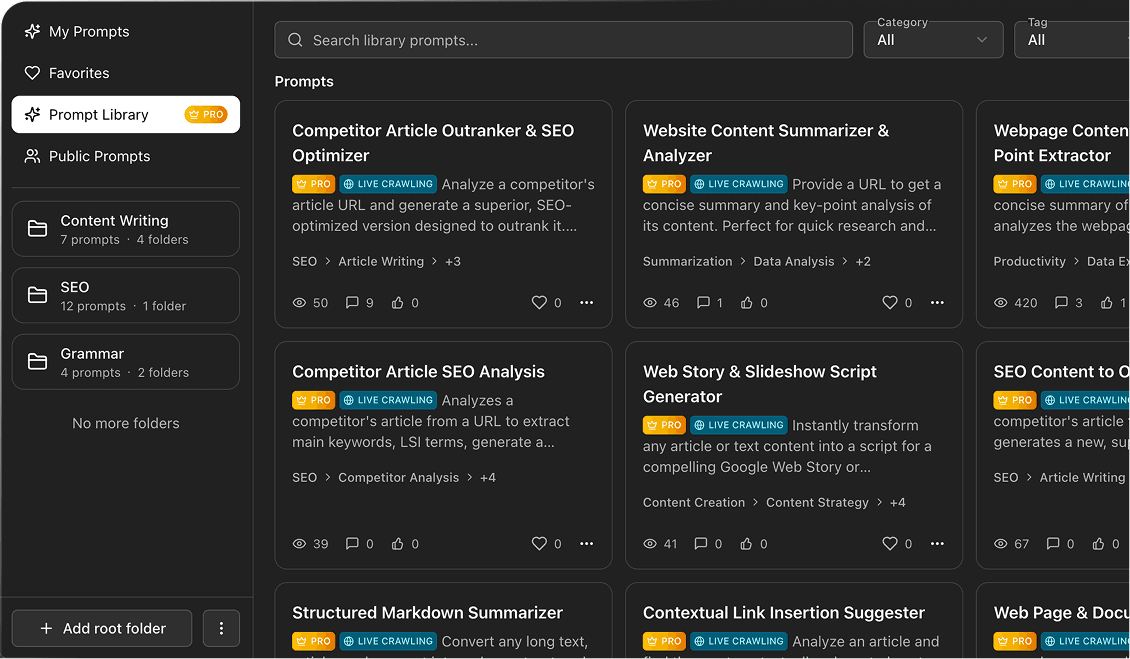
Task: Open more options on Competitor Article Outranker card
Action: click(x=587, y=303)
